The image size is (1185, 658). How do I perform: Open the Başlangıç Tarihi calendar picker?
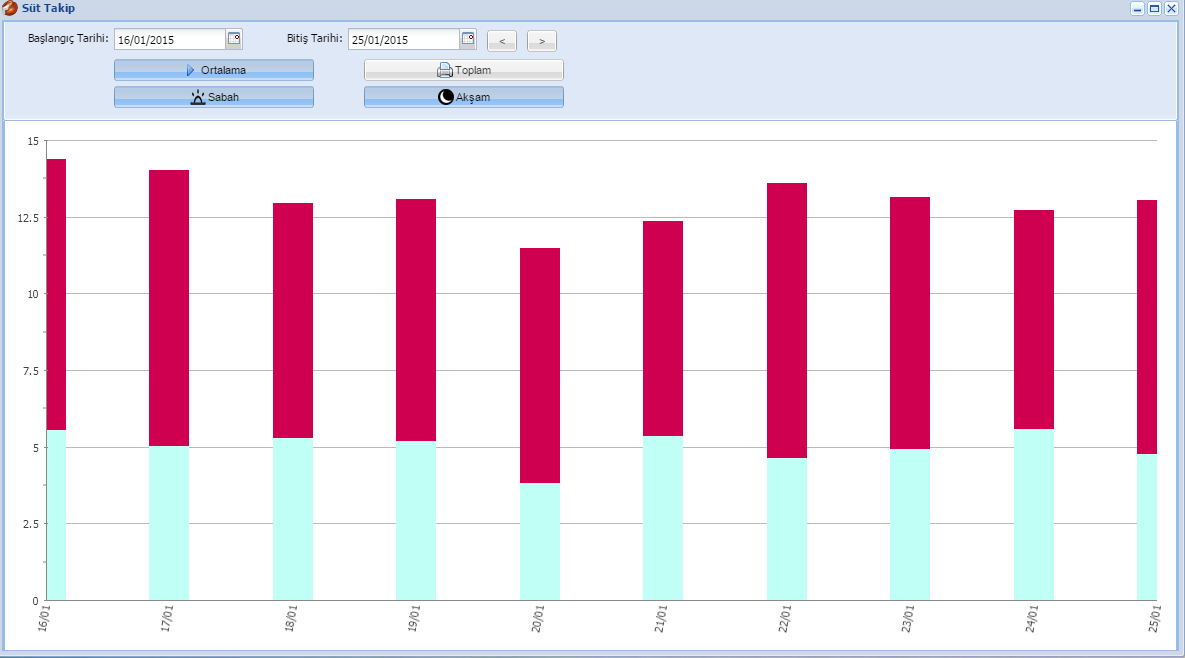234,39
